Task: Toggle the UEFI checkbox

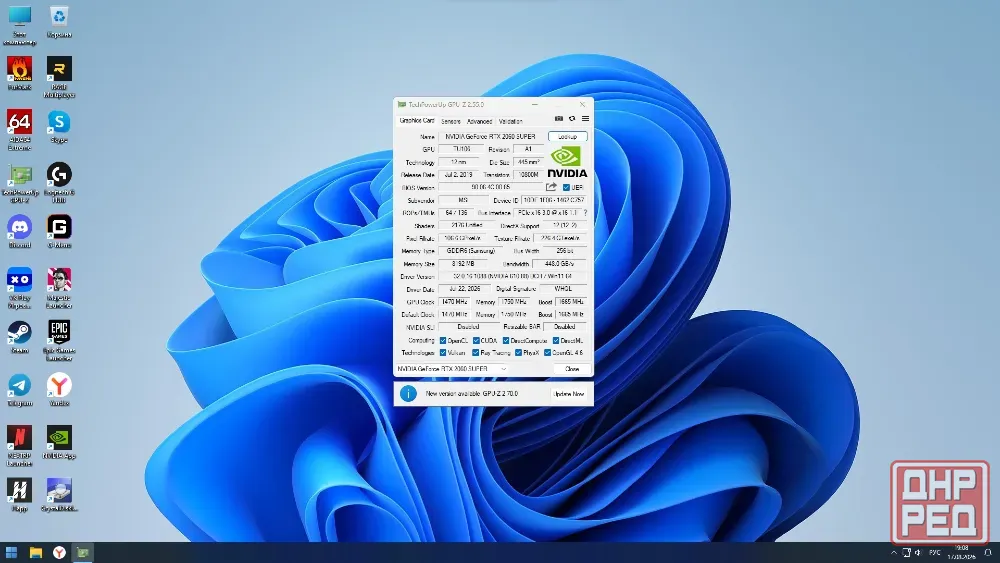Action: (x=566, y=187)
